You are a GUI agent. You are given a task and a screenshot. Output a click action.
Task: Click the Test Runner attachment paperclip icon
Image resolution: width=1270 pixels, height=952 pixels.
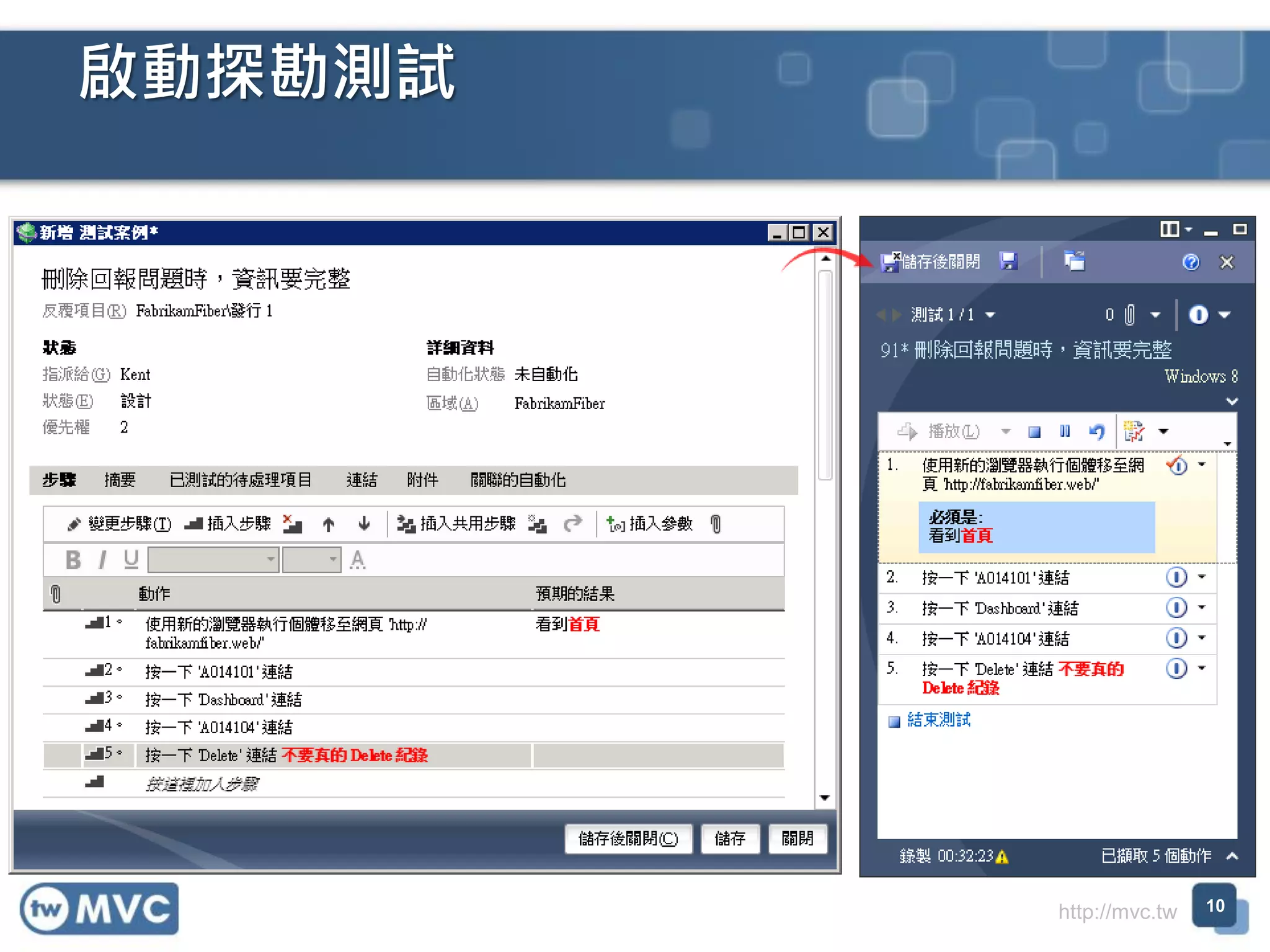(x=1130, y=315)
